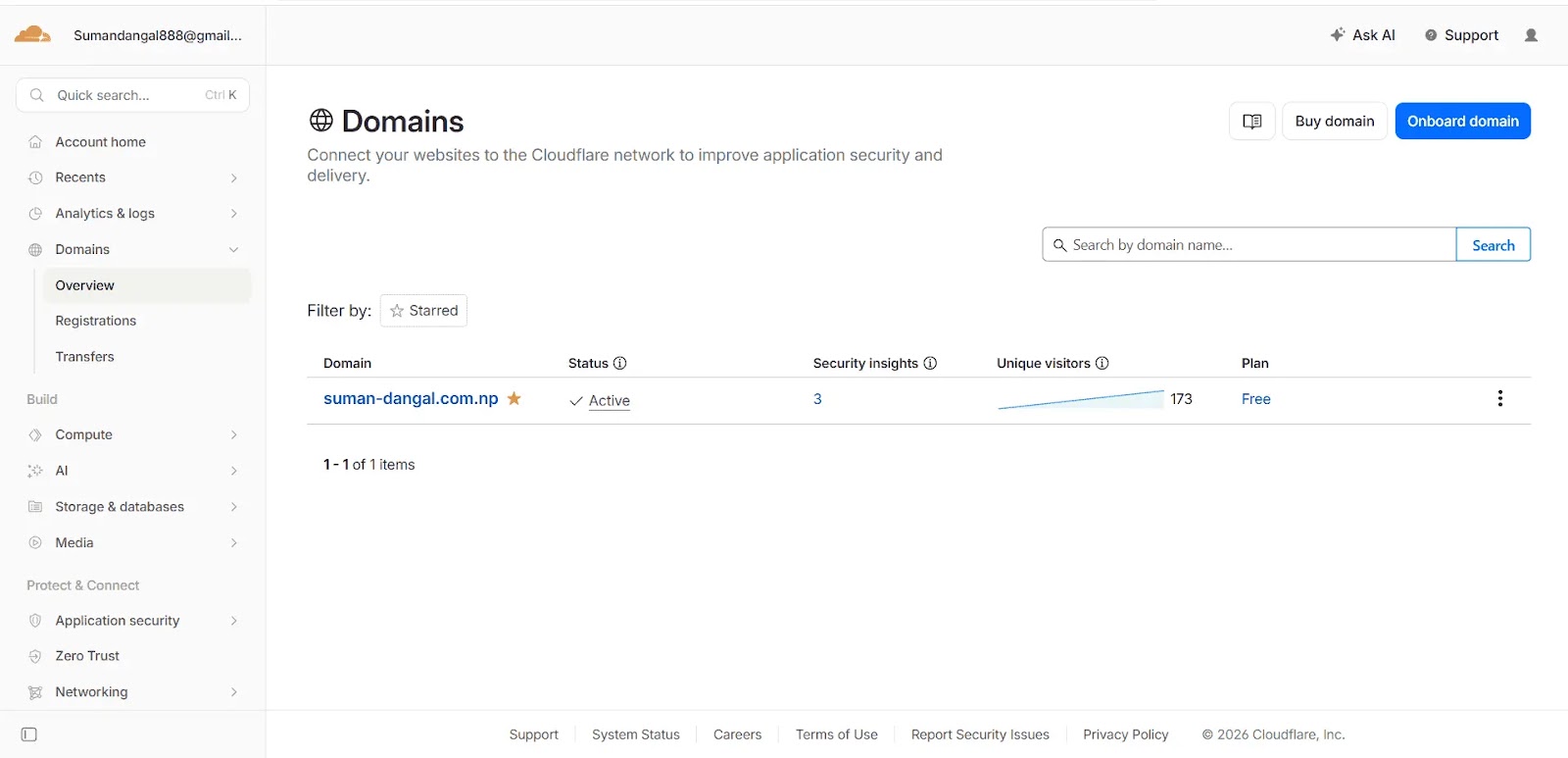Open the Terms of Use footer link
This screenshot has width=1568, height=758.
coord(837,734)
